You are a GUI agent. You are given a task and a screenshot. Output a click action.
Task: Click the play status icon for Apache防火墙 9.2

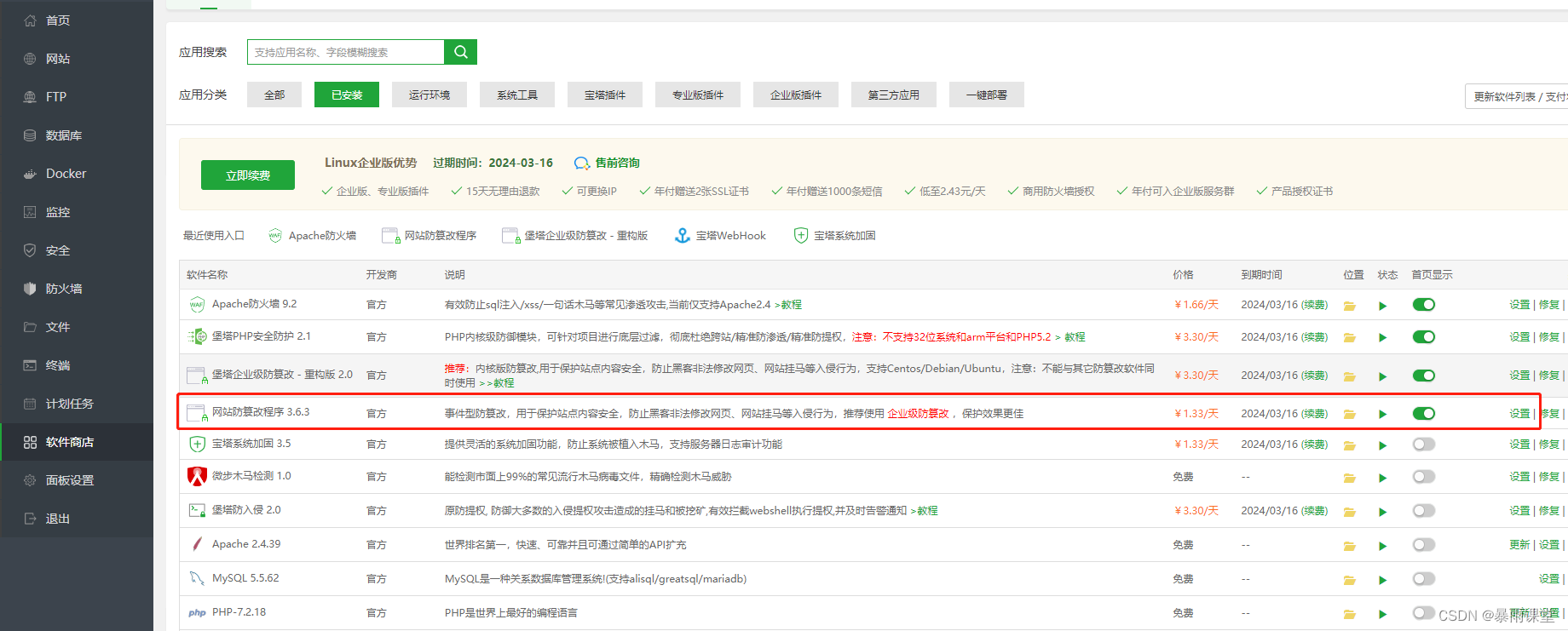1382,306
